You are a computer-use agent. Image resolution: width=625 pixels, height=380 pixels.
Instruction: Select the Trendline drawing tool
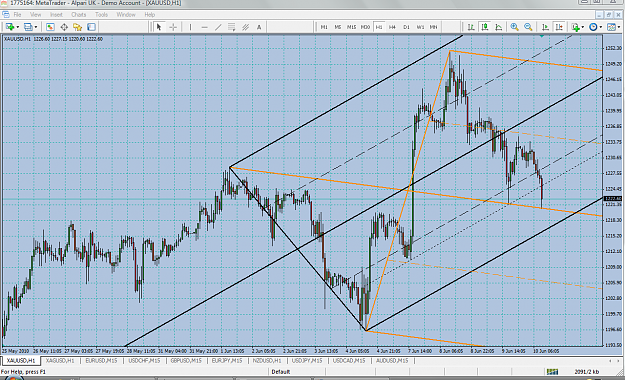[x=218, y=27]
